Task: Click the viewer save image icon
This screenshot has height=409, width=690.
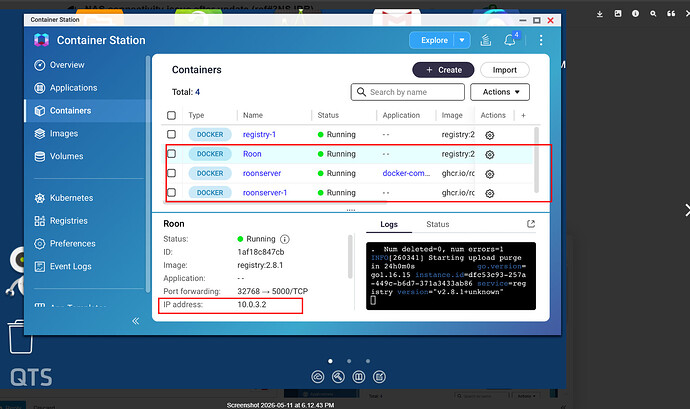Action: (618, 14)
